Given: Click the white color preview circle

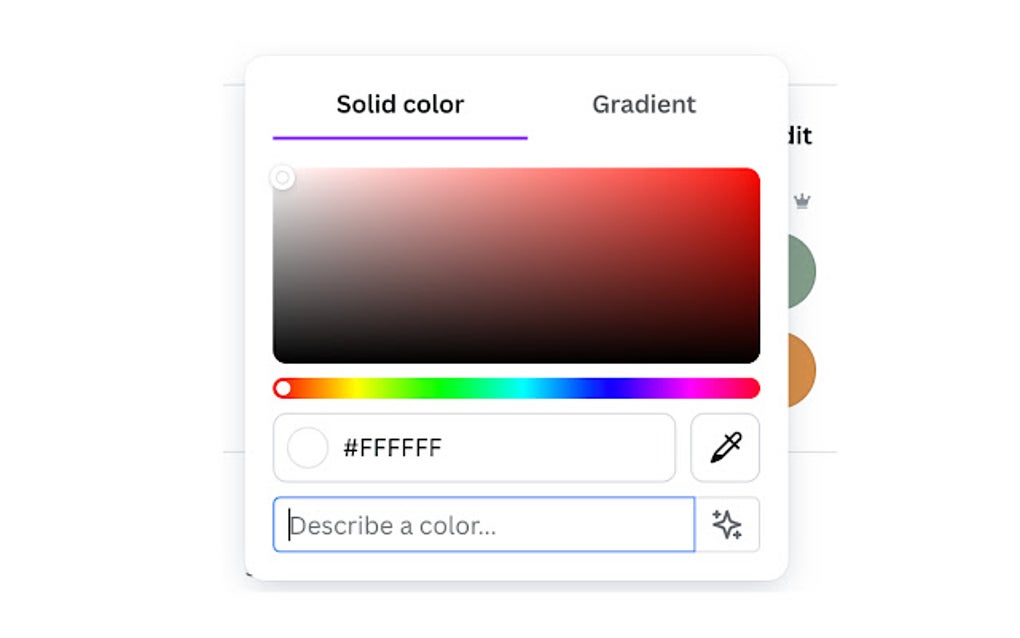Looking at the screenshot, I should pyautogui.click(x=306, y=448).
